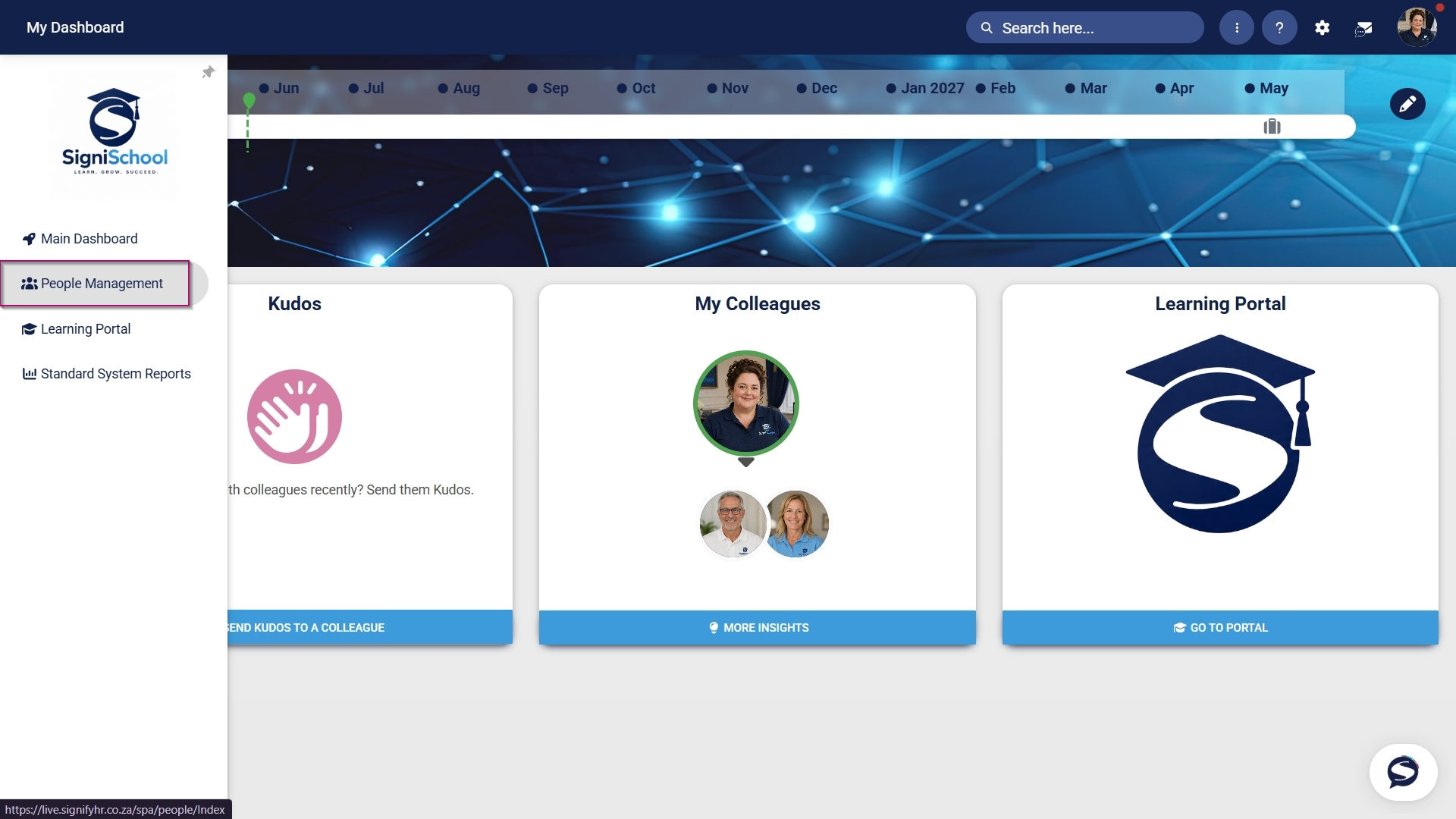Open the help question mark icon
Viewport: 1456px width, 819px height.
point(1279,28)
